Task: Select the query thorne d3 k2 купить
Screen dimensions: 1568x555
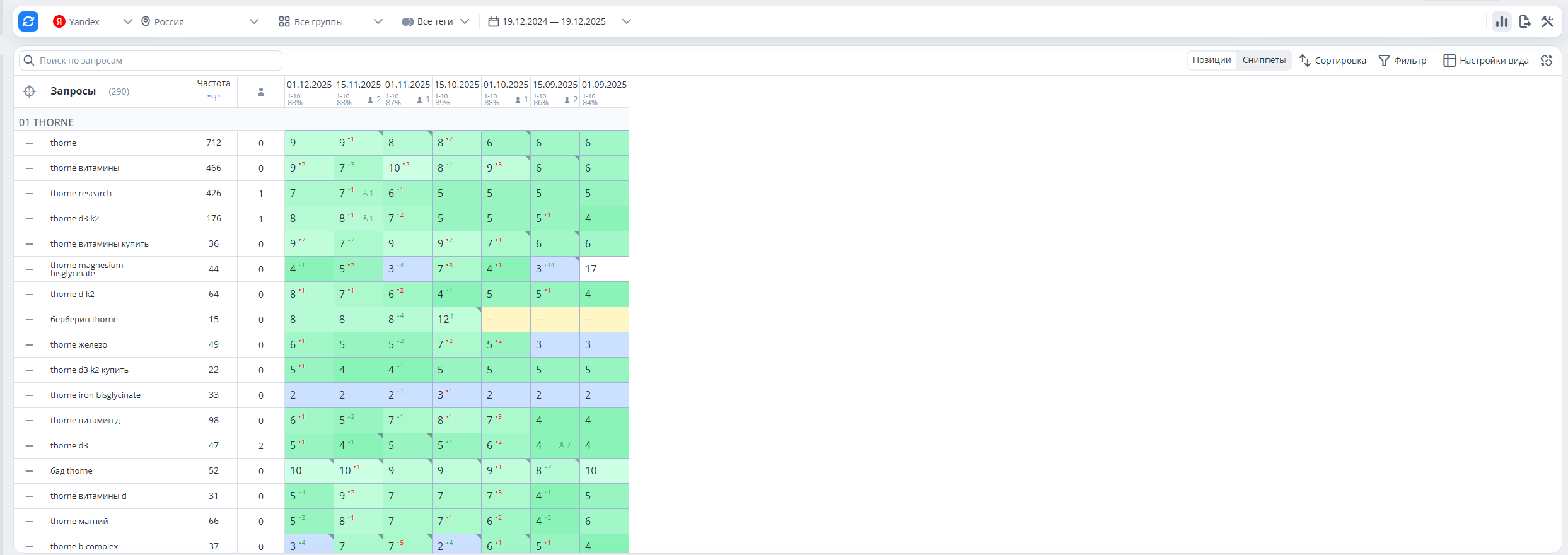Action: tap(90, 370)
